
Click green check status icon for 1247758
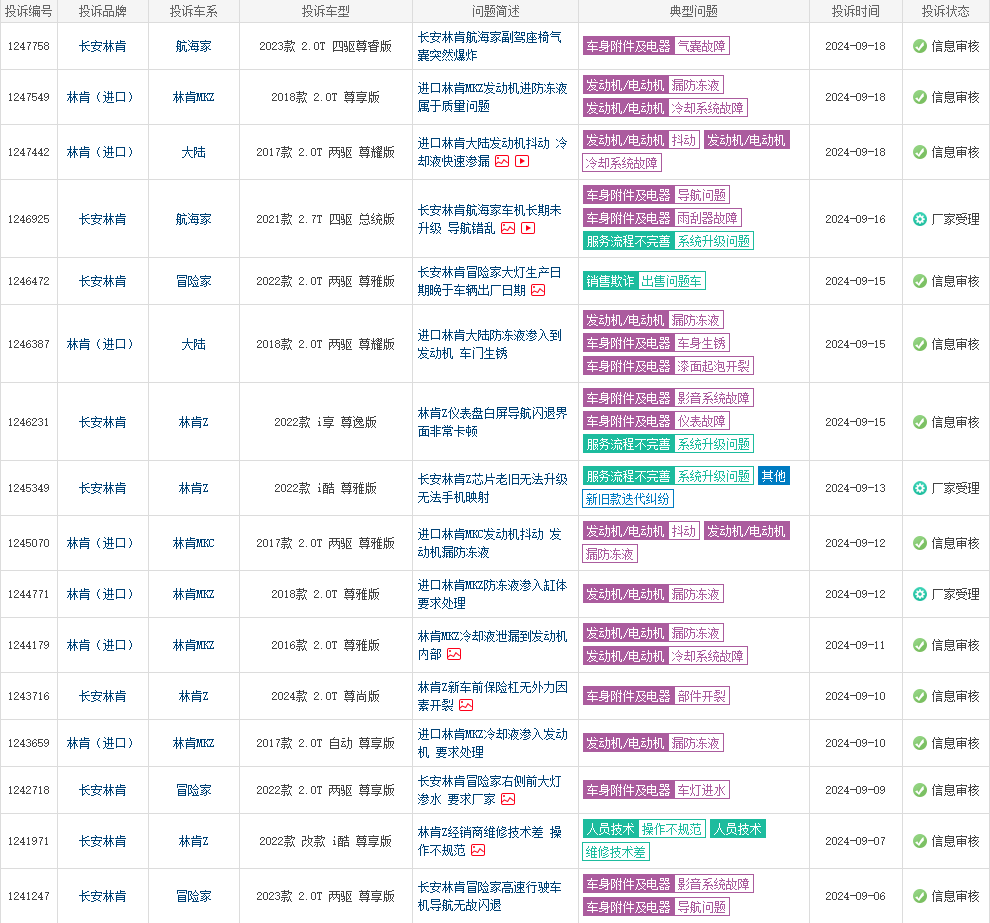click(x=920, y=46)
